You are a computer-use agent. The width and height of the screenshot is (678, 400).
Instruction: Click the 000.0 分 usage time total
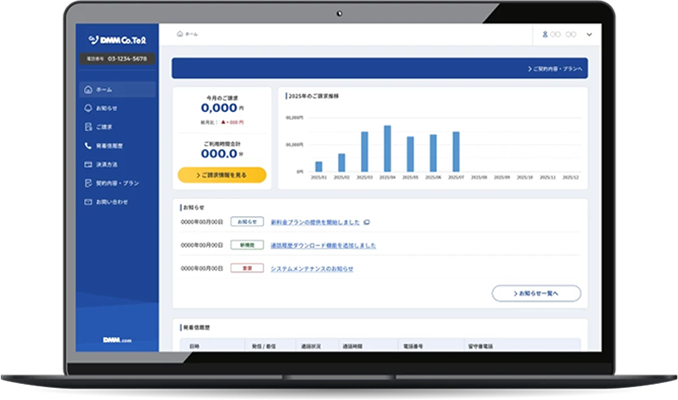point(222,154)
